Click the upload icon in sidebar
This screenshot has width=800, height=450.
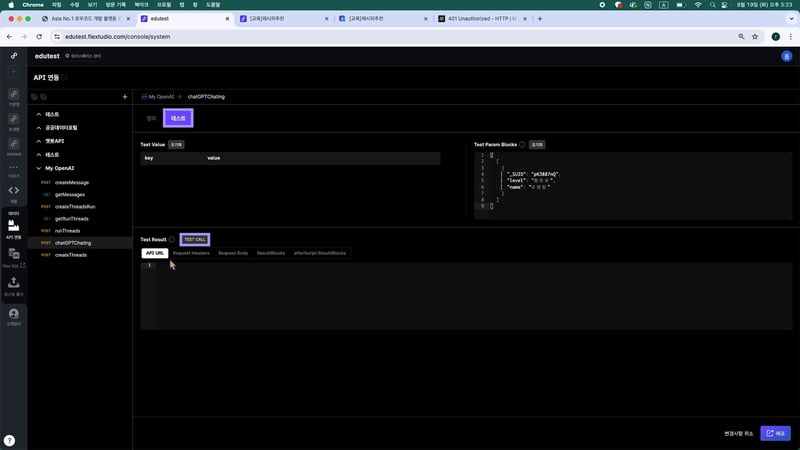pyautogui.click(x=14, y=284)
